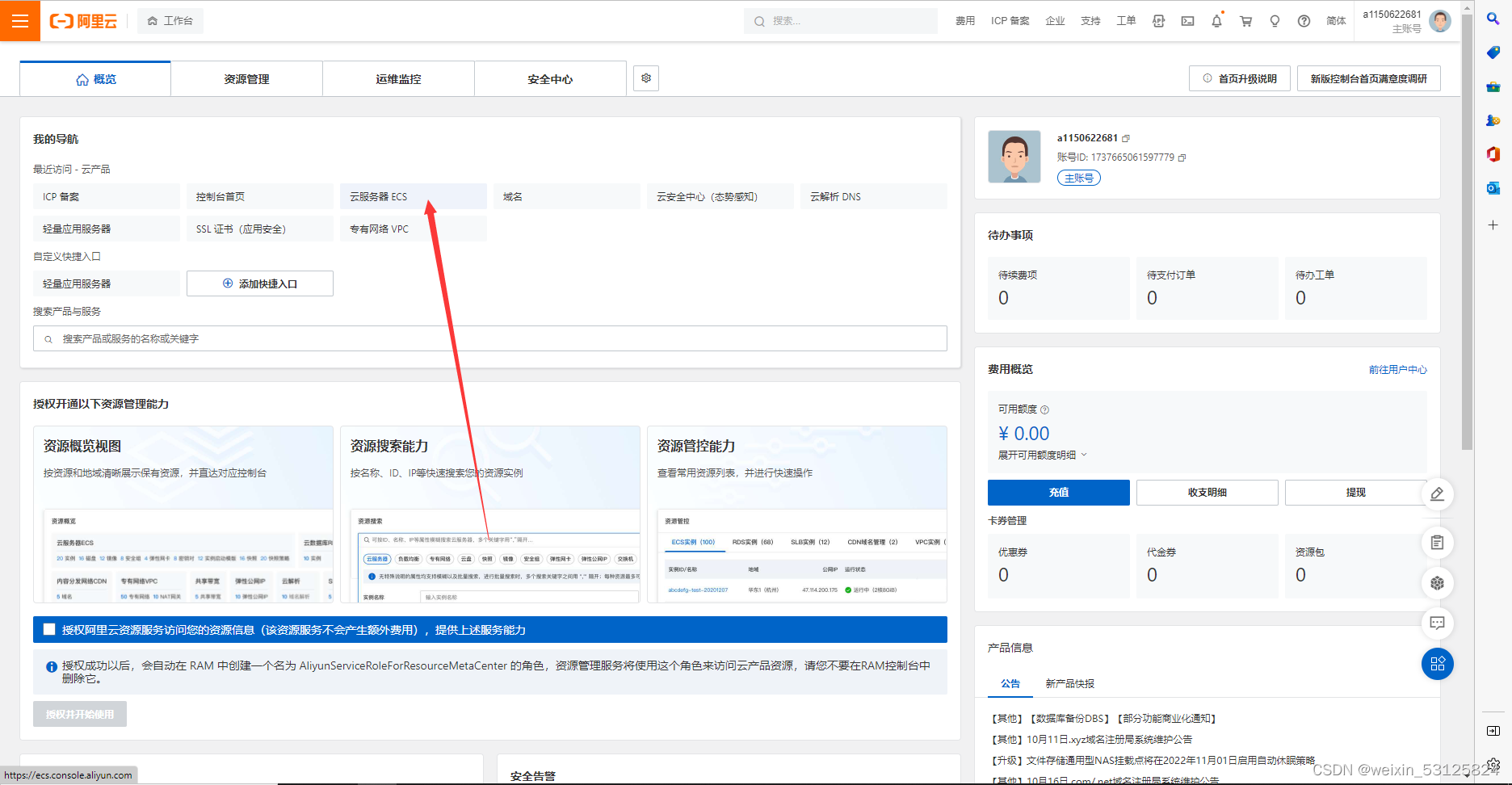Open the orange hamburger menu
This screenshot has width=1512, height=785.
[20, 21]
